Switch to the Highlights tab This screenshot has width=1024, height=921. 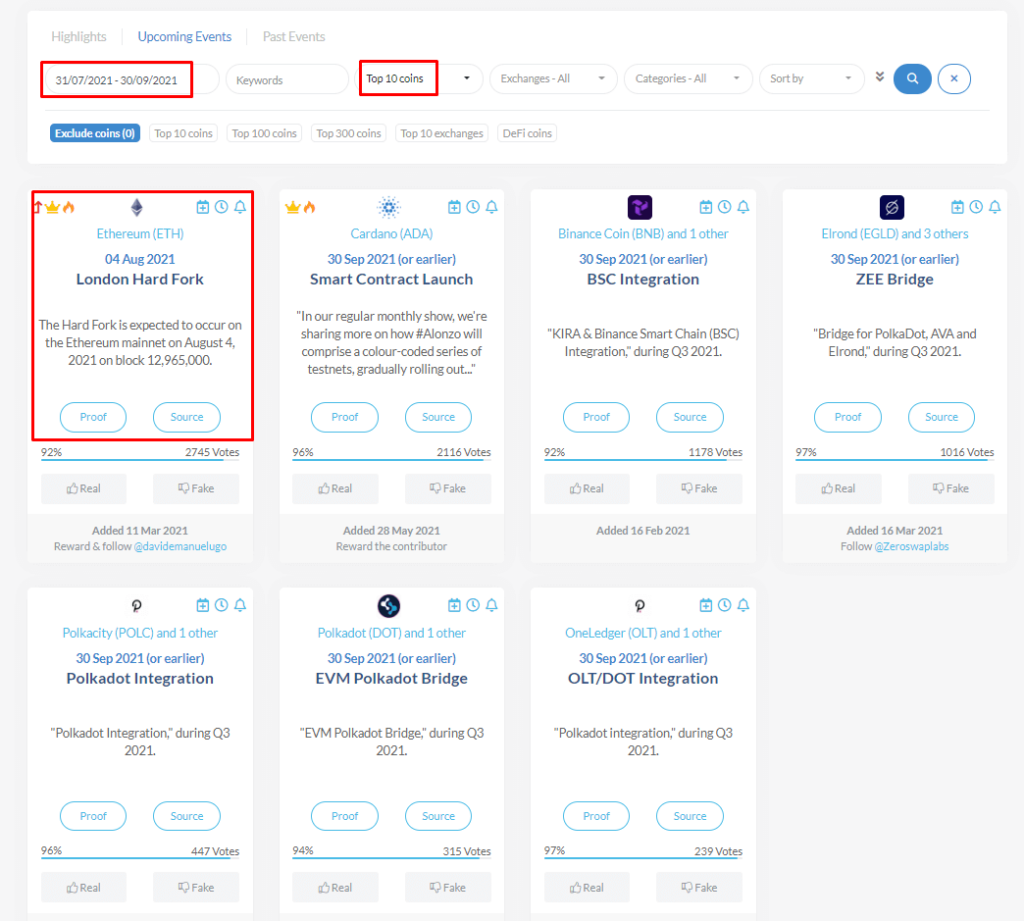pyautogui.click(x=79, y=37)
